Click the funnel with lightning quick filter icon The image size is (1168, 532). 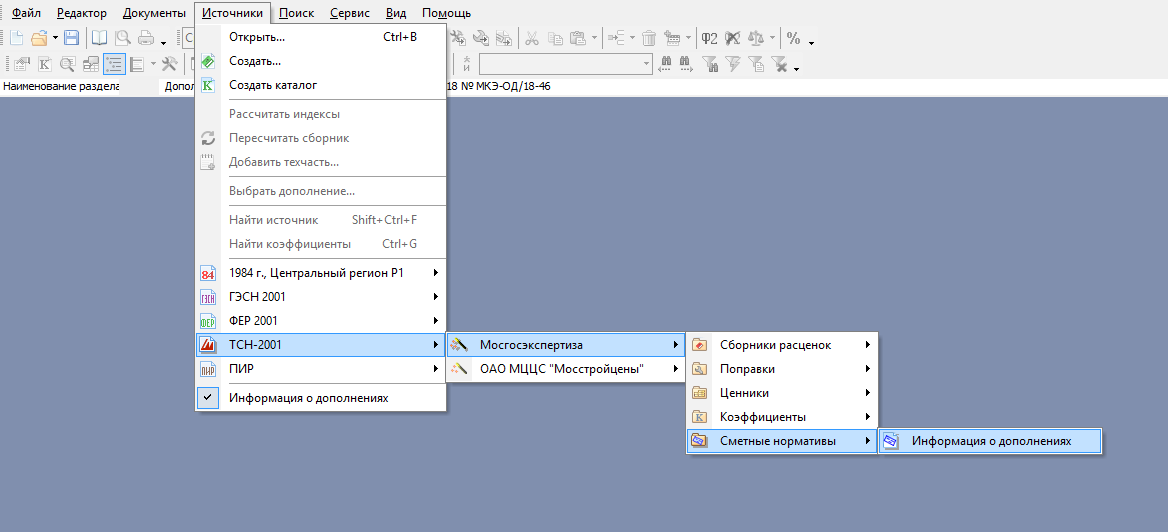pyautogui.click(x=733, y=64)
